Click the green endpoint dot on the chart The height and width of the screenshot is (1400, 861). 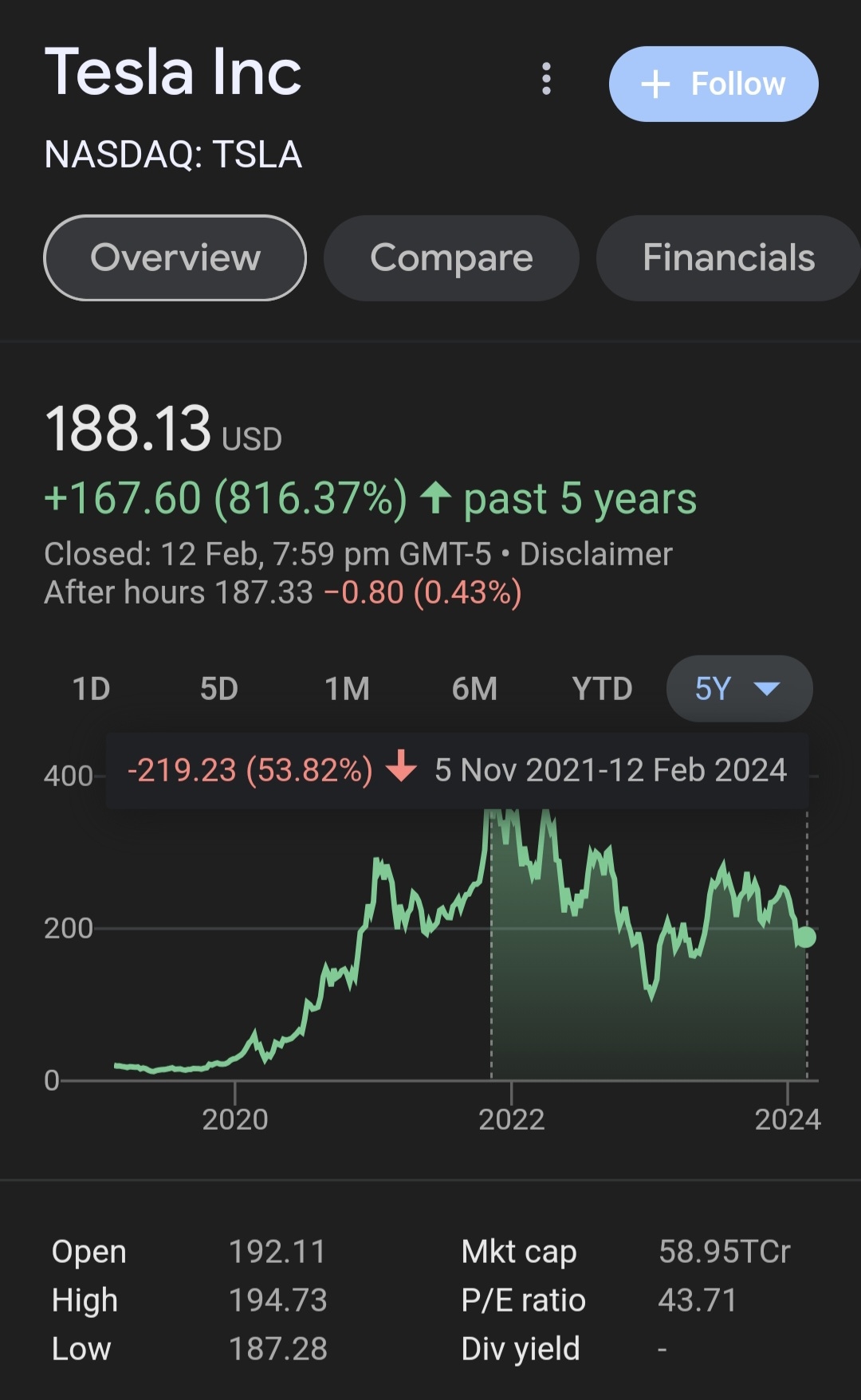click(806, 937)
